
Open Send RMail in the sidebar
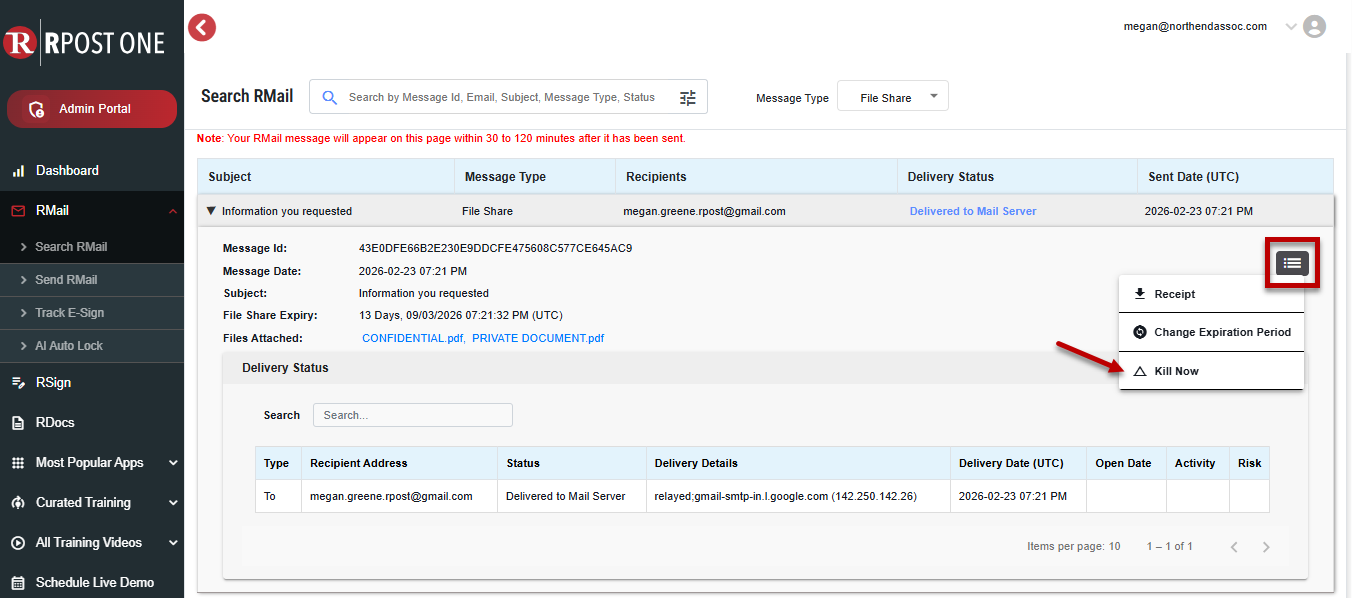pyautogui.click(x=66, y=280)
